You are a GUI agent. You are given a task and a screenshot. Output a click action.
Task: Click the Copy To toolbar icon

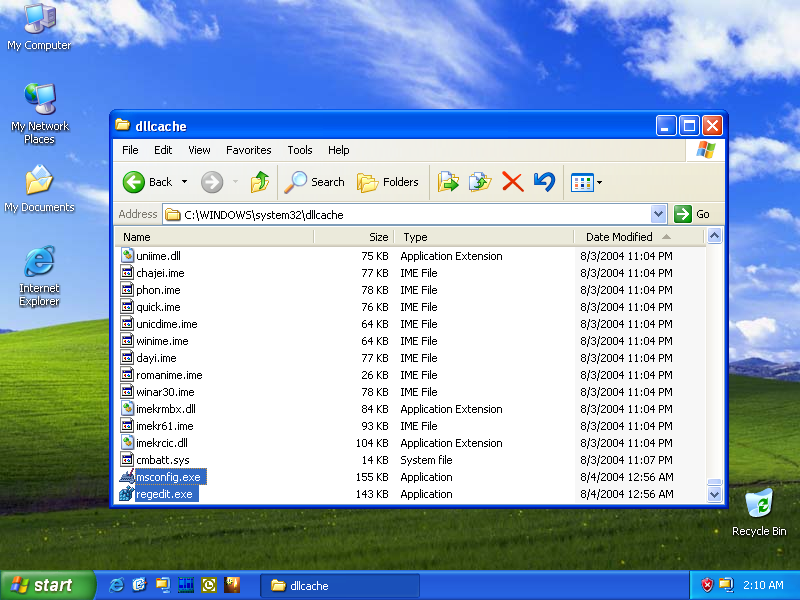click(x=480, y=182)
